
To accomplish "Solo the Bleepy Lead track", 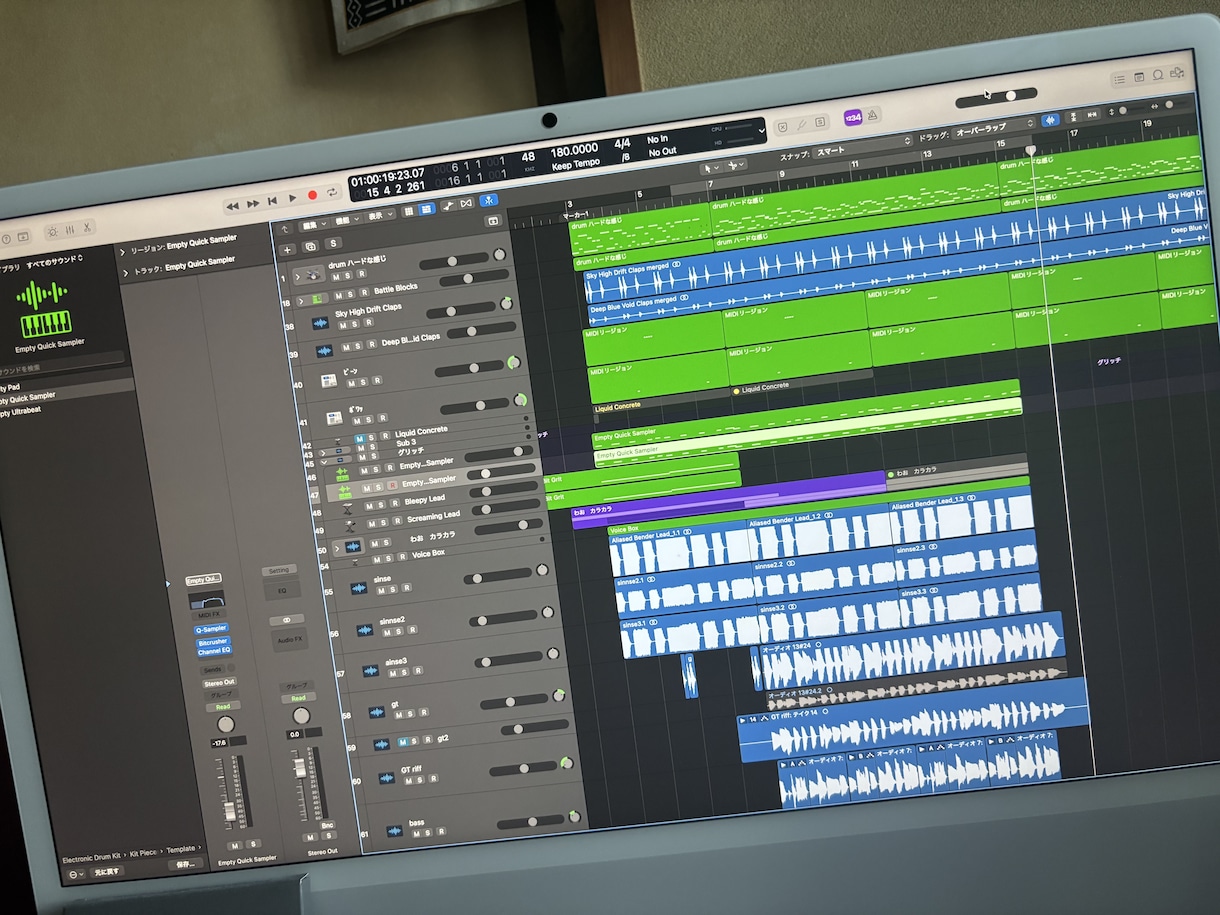I will [x=381, y=506].
